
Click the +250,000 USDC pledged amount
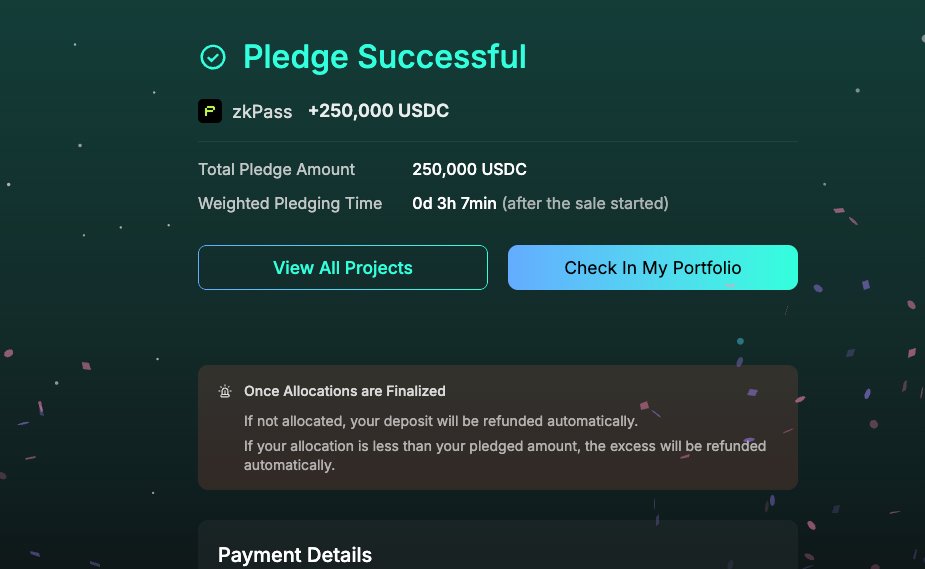pyautogui.click(x=378, y=111)
